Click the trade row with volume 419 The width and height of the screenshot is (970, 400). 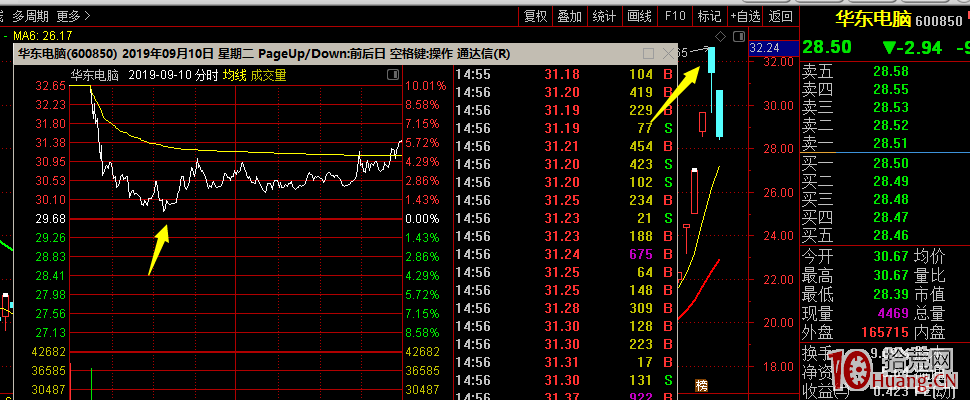point(566,92)
